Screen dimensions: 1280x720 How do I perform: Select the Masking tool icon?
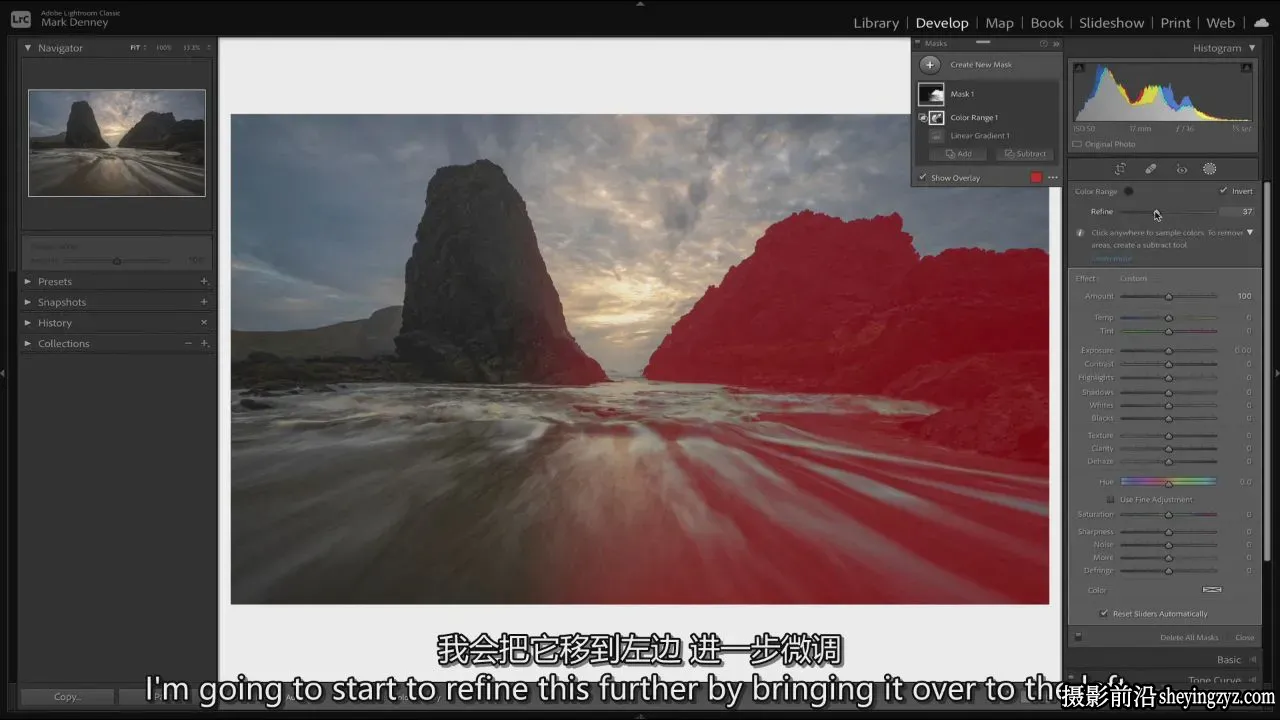coord(1209,169)
